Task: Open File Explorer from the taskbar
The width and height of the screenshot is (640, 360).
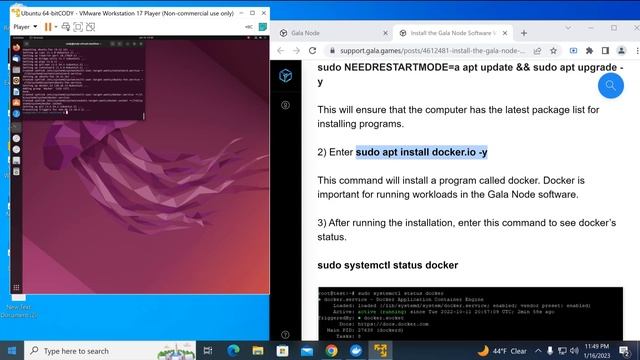Action: (x=258, y=351)
